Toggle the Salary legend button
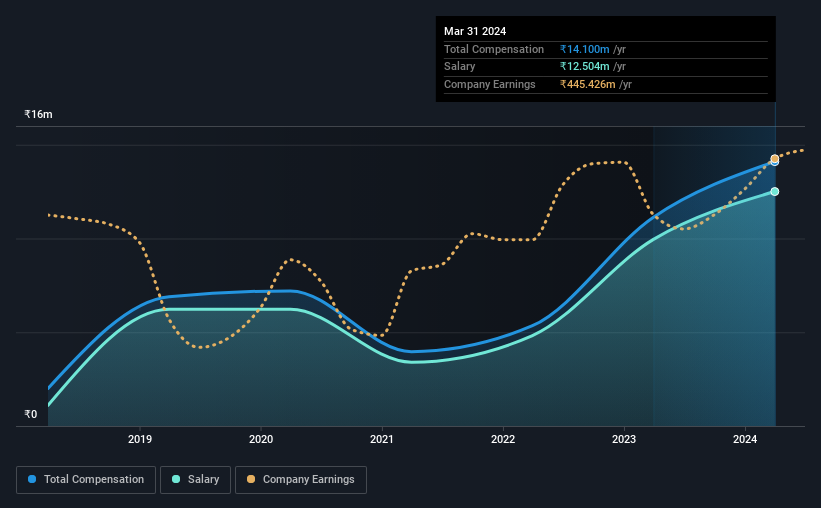Image resolution: width=821 pixels, height=508 pixels. [195, 480]
